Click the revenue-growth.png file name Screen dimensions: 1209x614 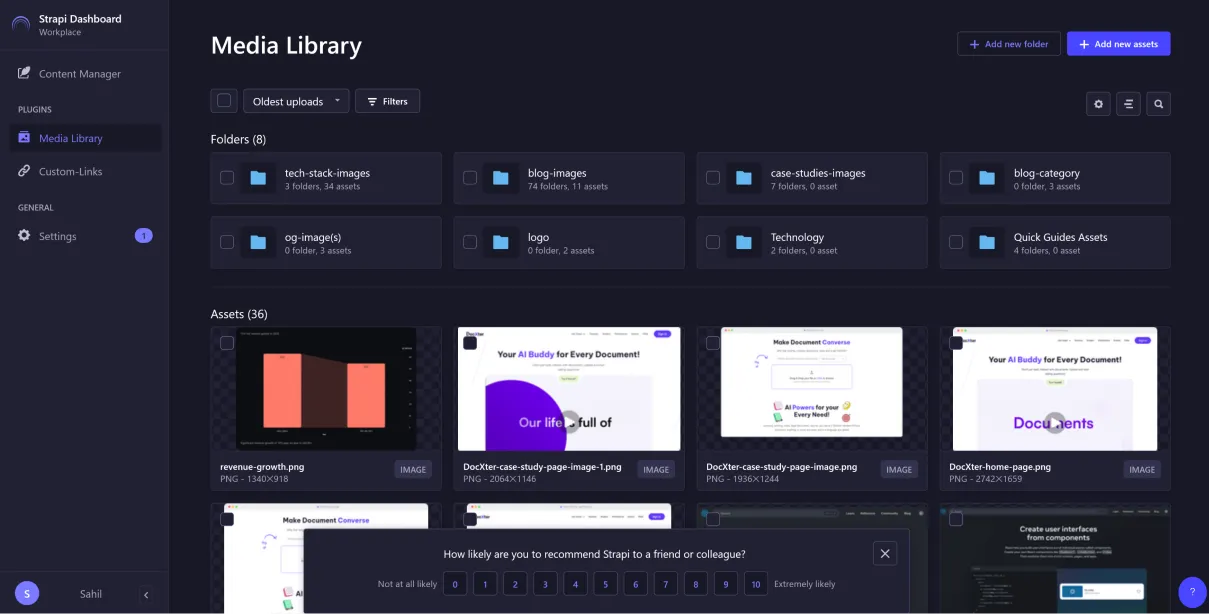coord(264,467)
